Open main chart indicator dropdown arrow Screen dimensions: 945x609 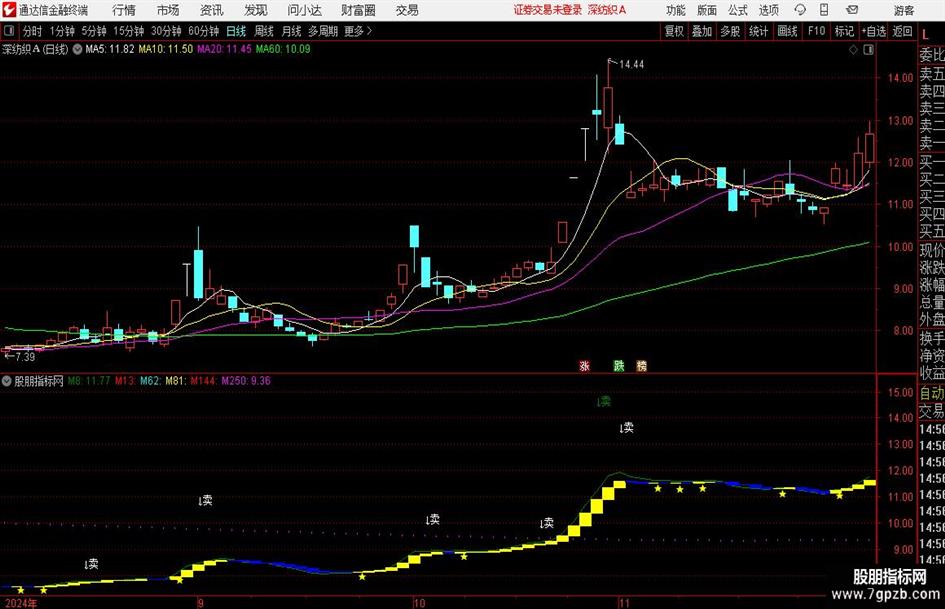click(77, 49)
